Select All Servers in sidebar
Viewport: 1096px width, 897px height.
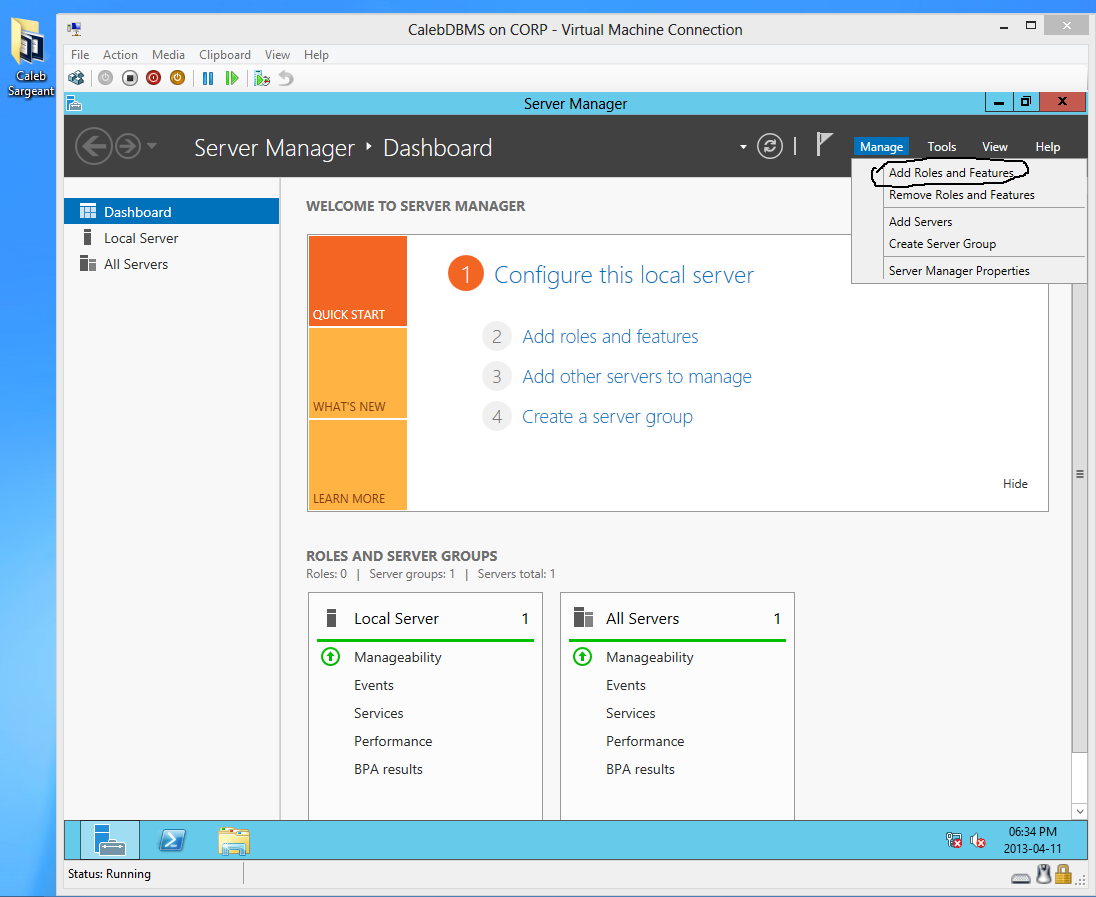pyautogui.click(x=171, y=264)
